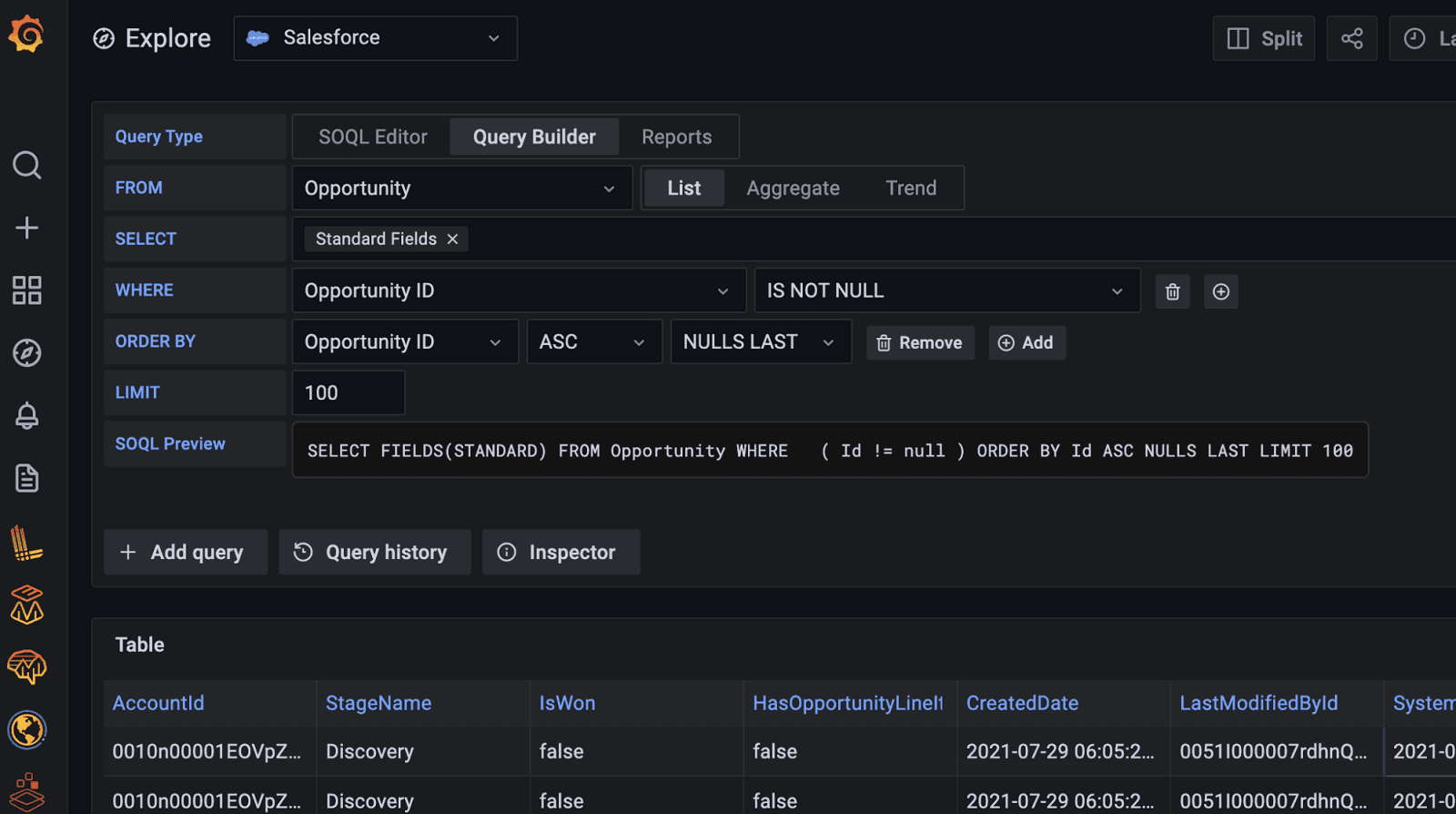Sort by StageName column header

coord(379,703)
